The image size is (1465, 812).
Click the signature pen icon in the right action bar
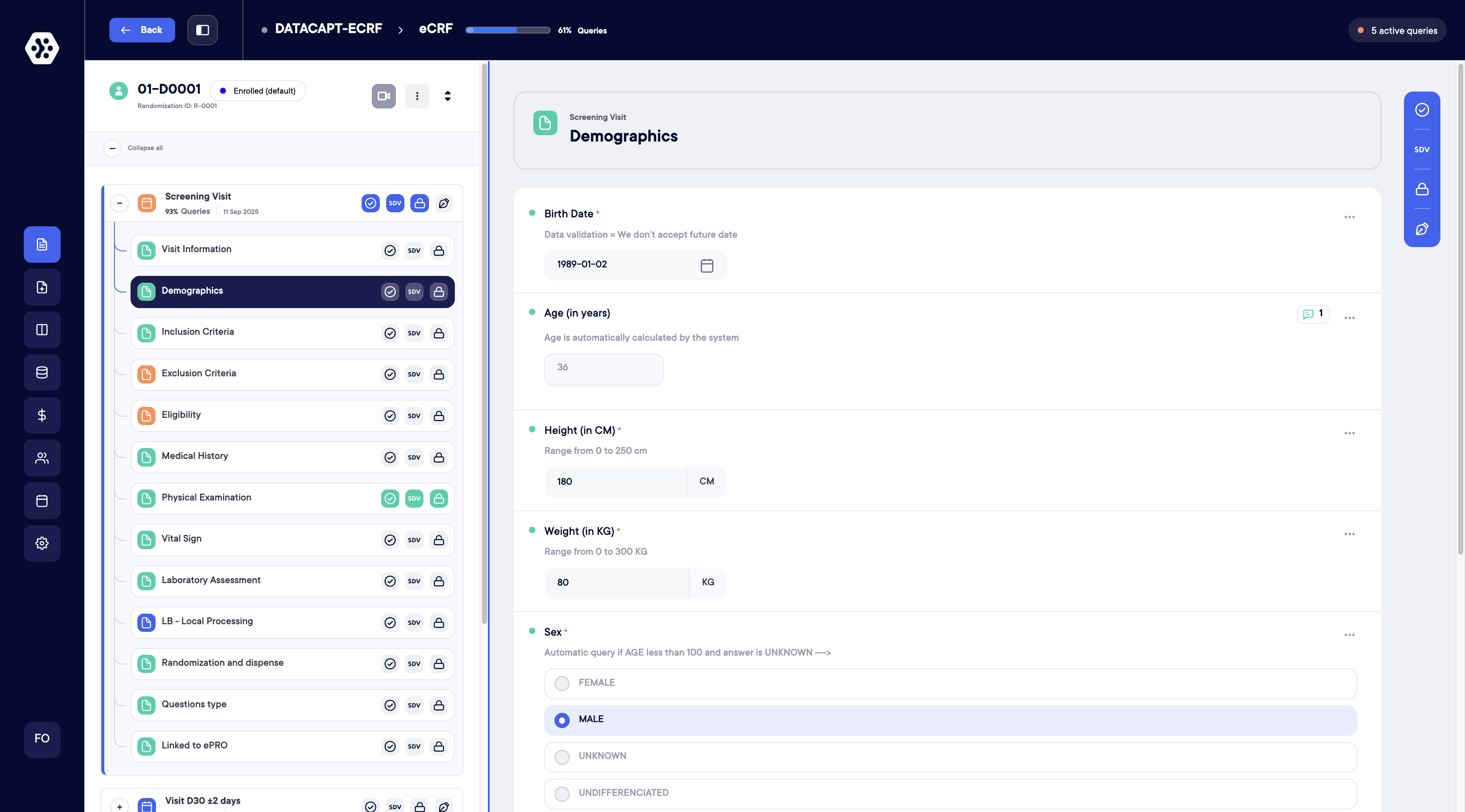tap(1421, 229)
